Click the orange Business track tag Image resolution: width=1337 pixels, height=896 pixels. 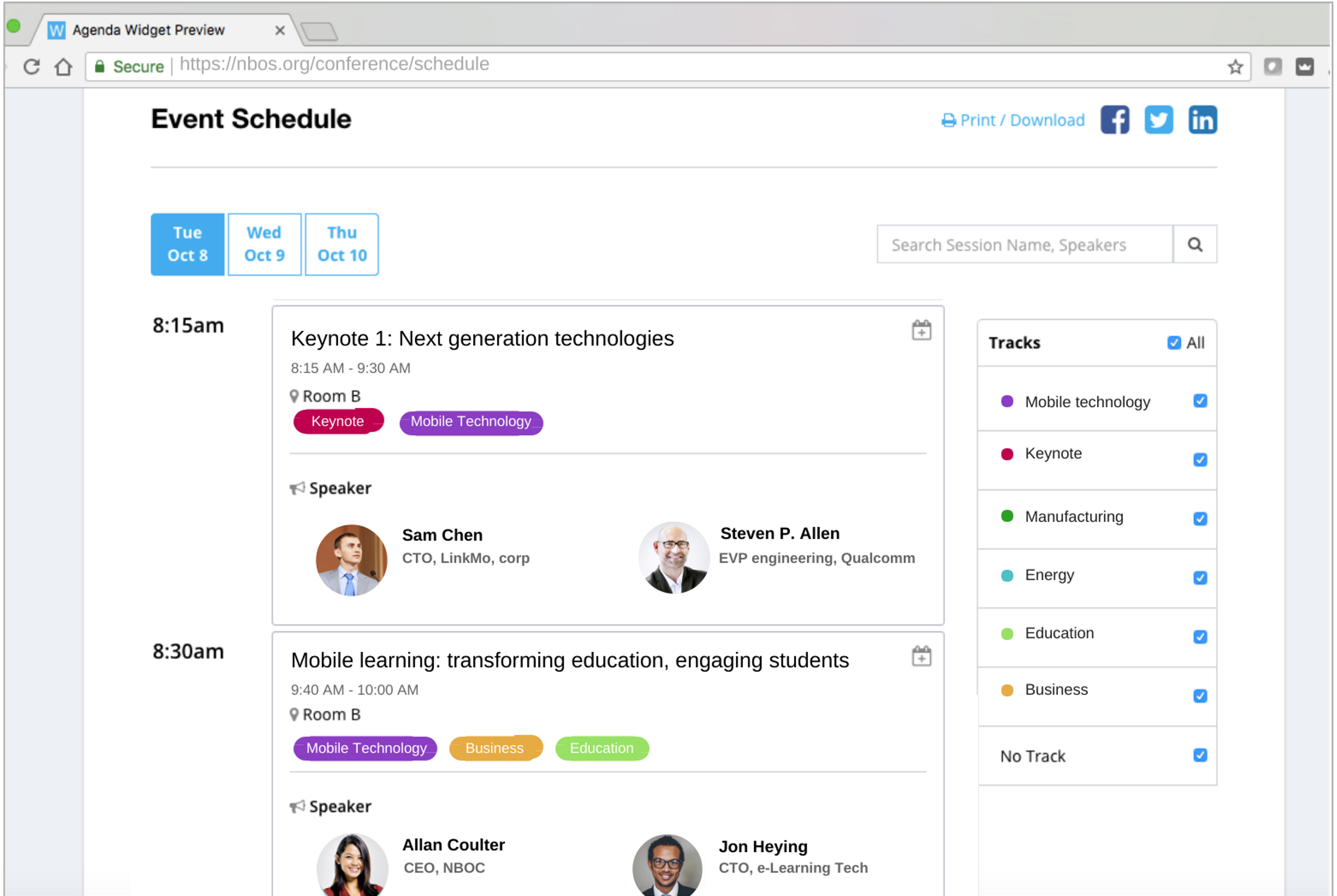click(495, 748)
